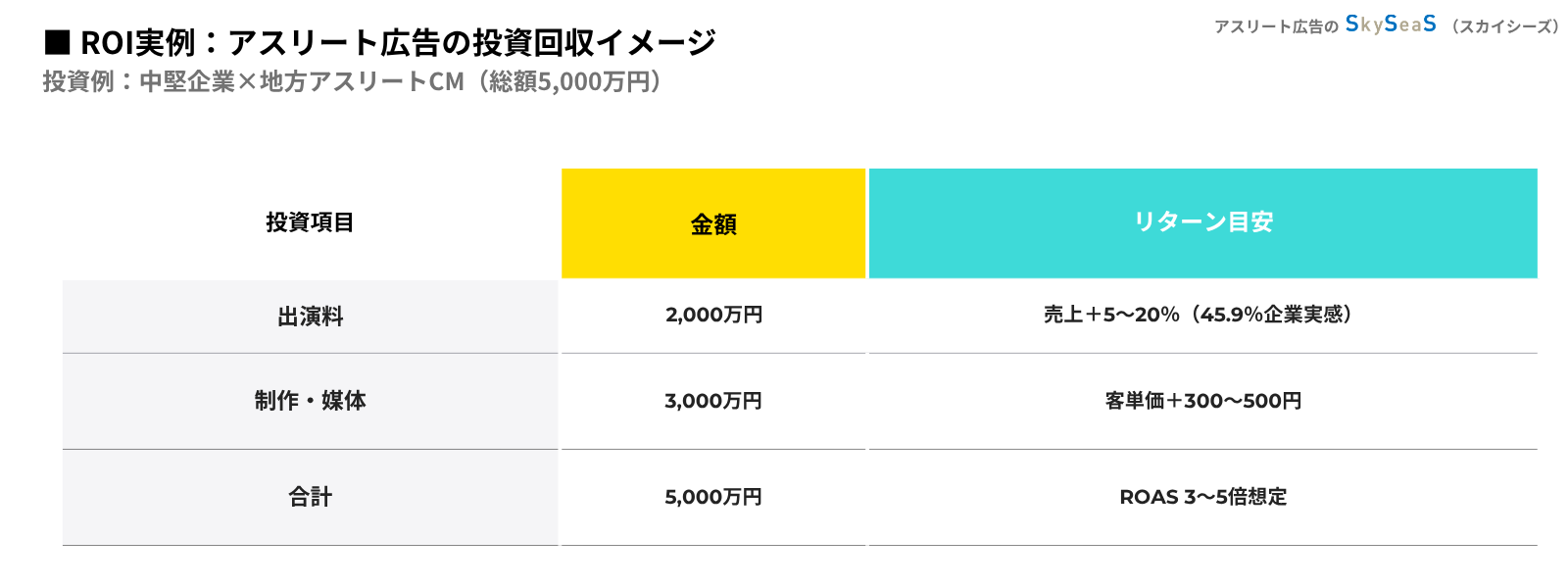Click the アスリート広告の tagline beside the logo
This screenshot has height=588, width=1568.
pos(1276,26)
